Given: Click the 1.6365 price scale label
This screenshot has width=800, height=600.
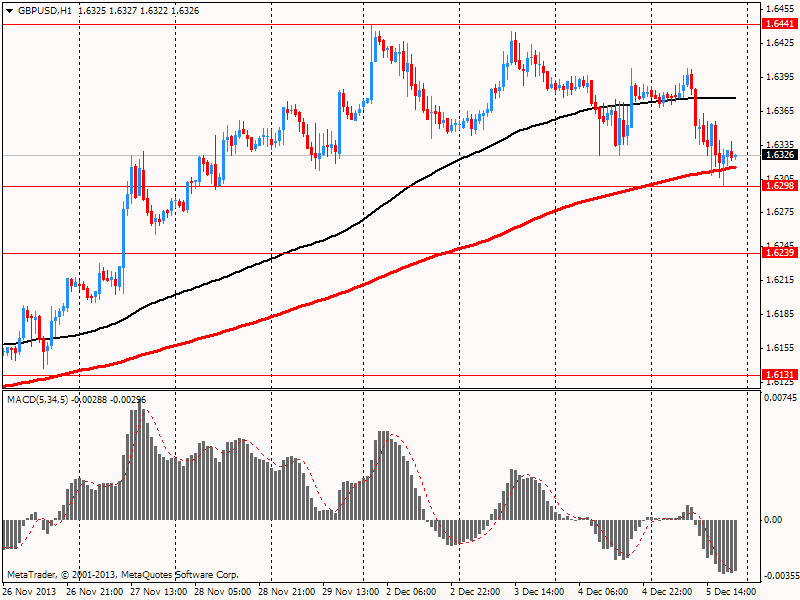Looking at the screenshot, I should click(781, 111).
